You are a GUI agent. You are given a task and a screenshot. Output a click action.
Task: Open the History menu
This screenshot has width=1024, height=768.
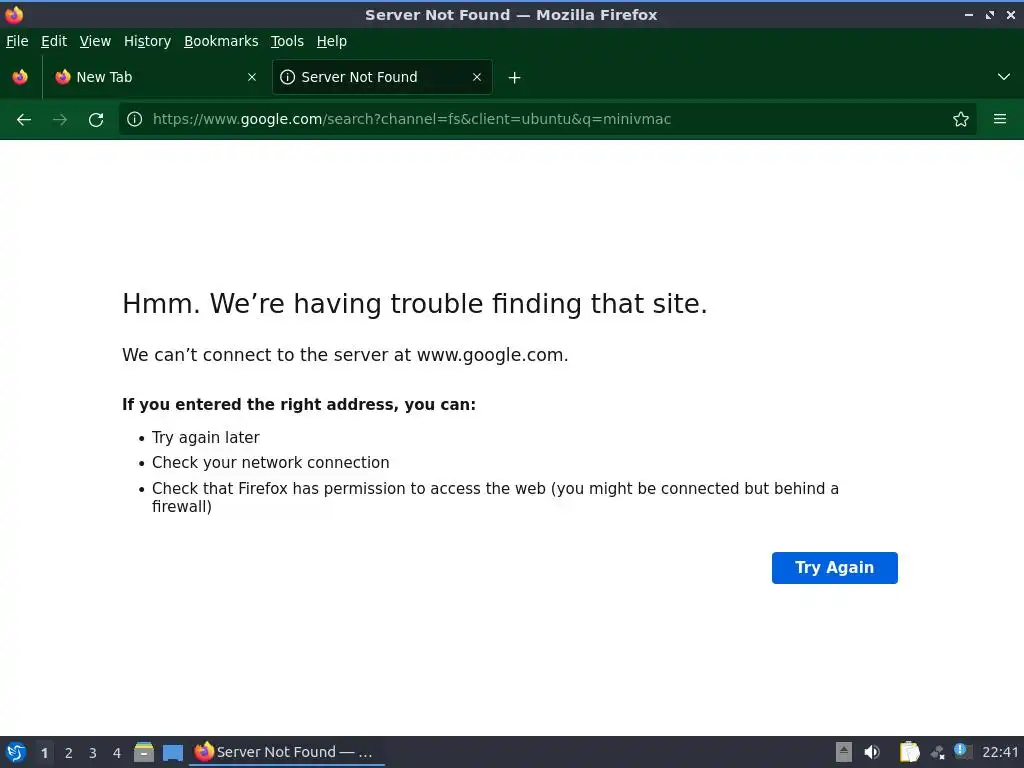[x=148, y=41]
